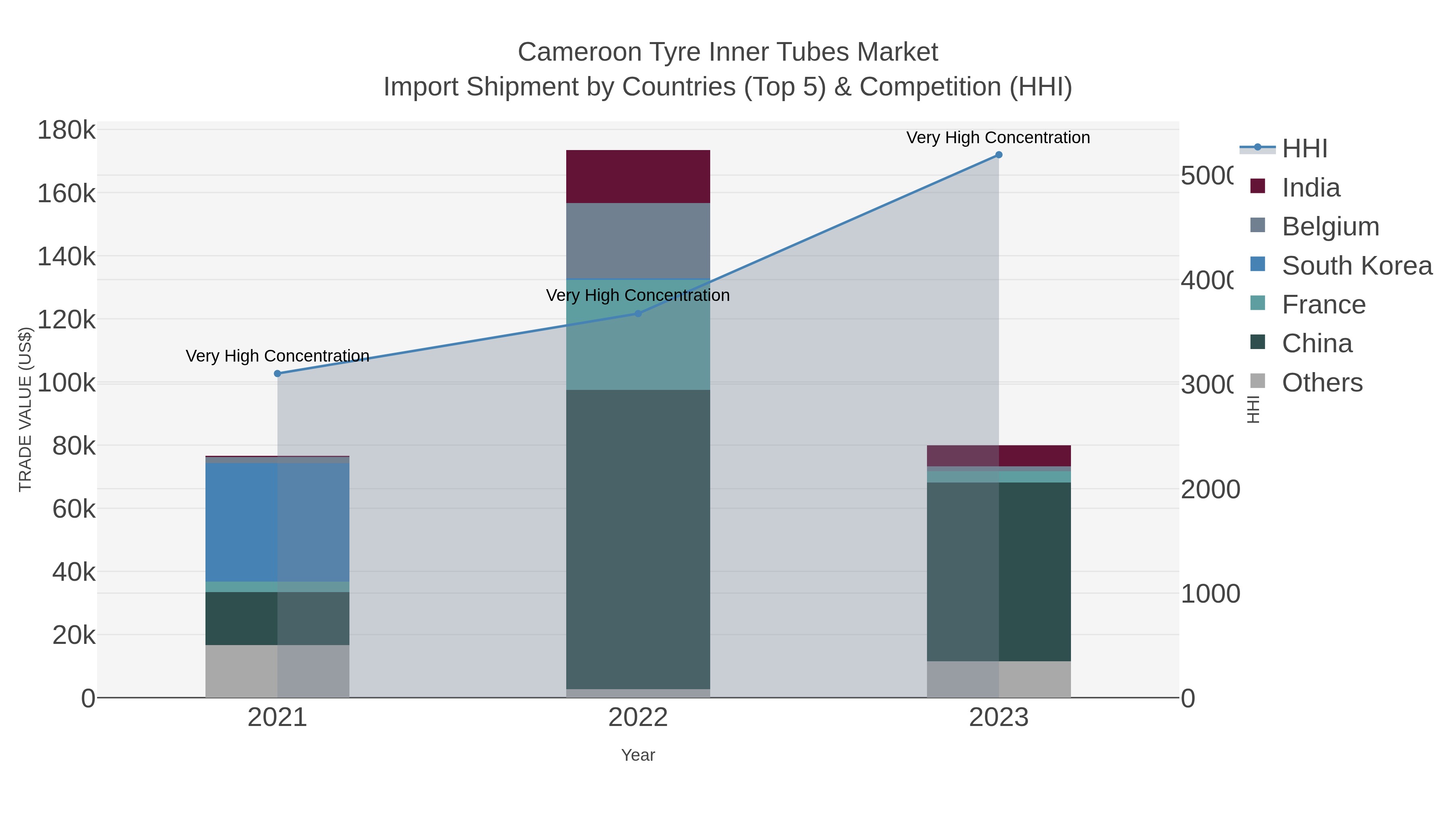This screenshot has height=819, width=1456.
Task: Toggle Others series via legend label
Action: point(1322,383)
